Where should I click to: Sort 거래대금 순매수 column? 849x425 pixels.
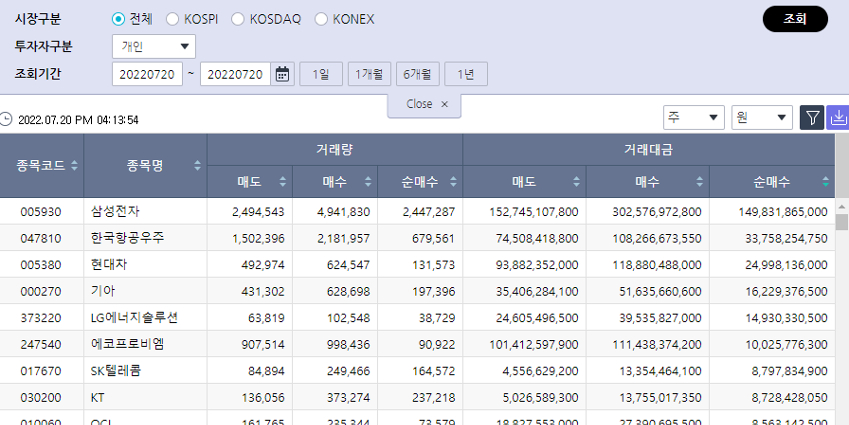coord(825,182)
